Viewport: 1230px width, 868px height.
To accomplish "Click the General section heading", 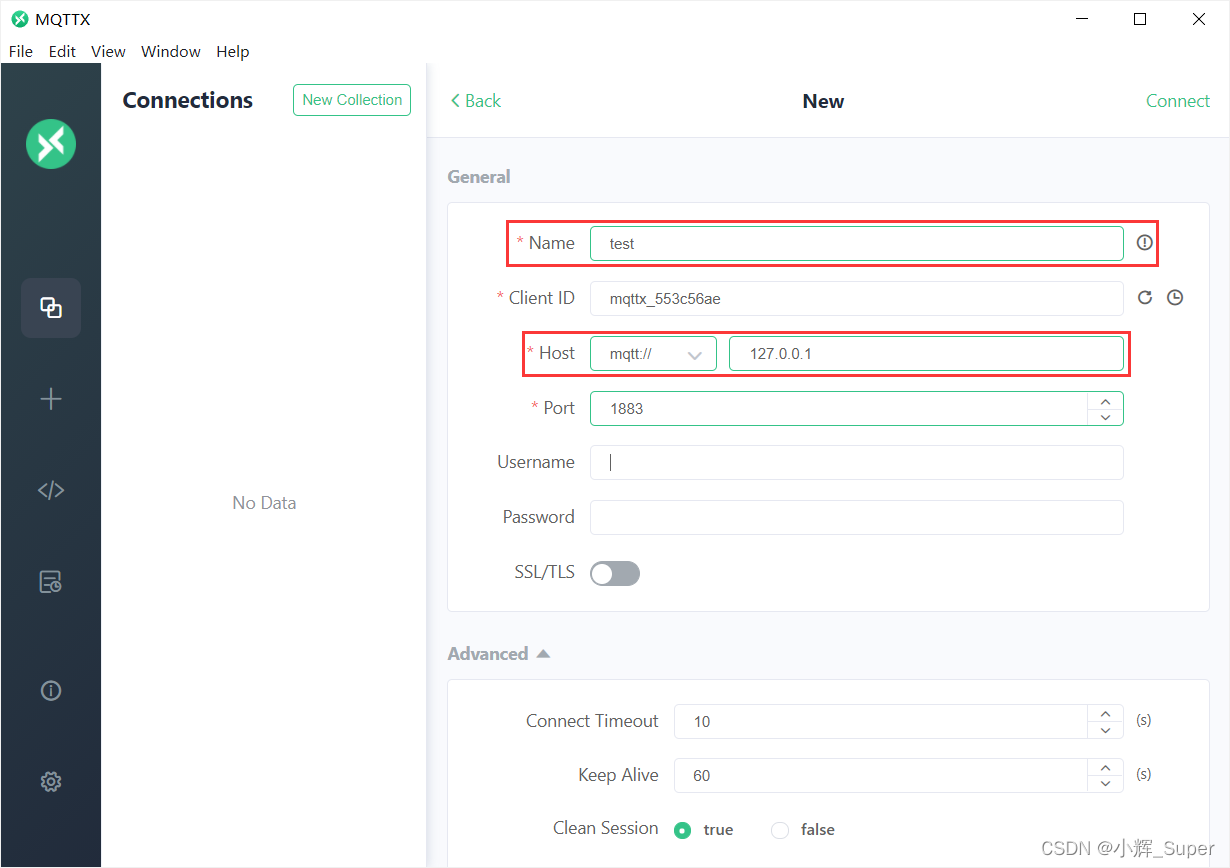I will coord(479,176).
